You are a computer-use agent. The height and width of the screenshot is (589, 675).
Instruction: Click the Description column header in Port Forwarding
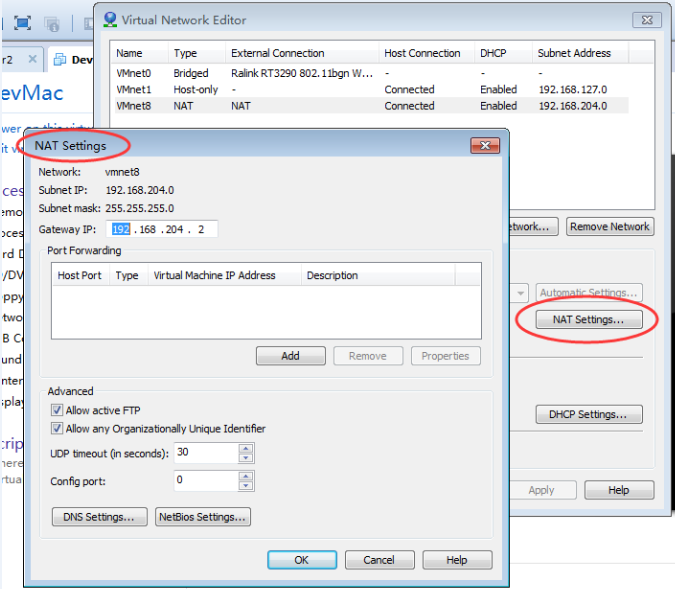coord(378,275)
